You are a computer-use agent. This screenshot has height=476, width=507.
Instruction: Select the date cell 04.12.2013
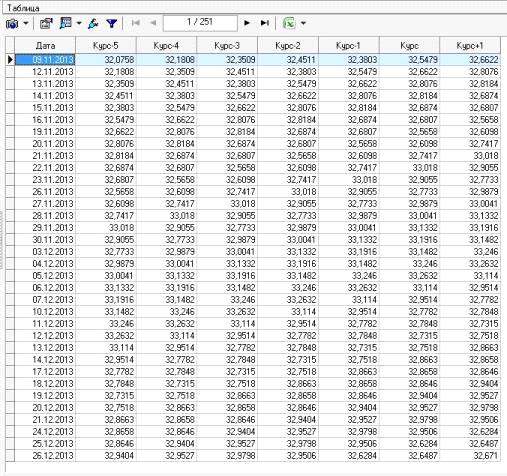[x=45, y=264]
